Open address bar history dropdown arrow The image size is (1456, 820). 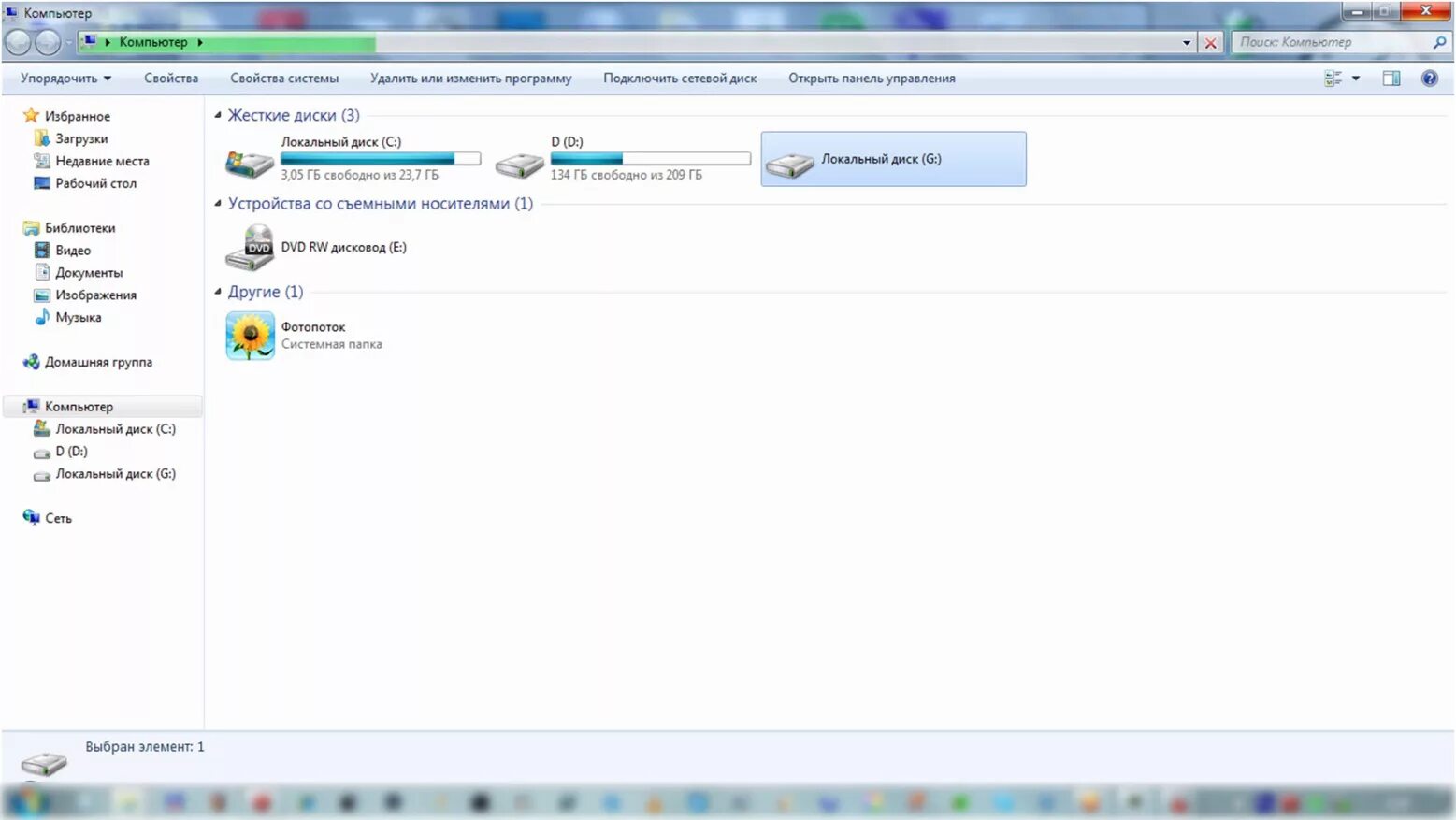(x=1187, y=43)
